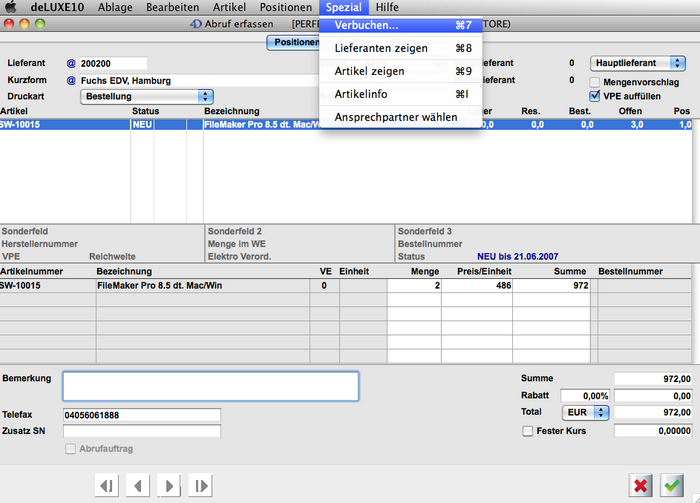This screenshot has height=503, width=700.
Task: Tick the Fester Kurs checkbox
Action: 527,431
